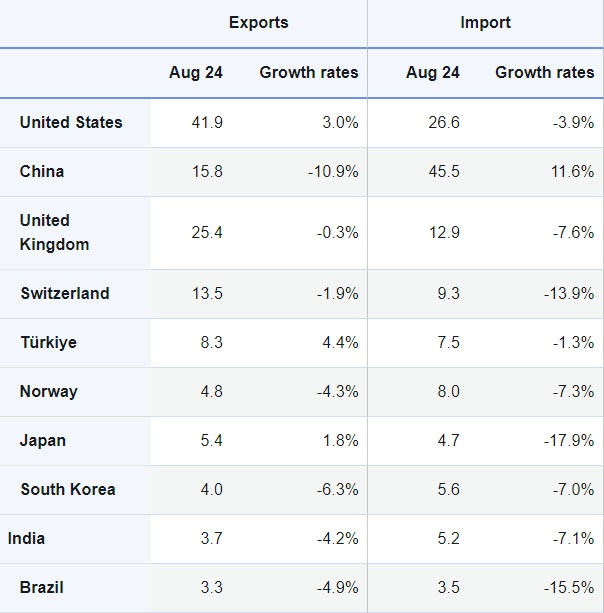The height and width of the screenshot is (613, 604).
Task: Click the Brazil row label
Action: 41,588
